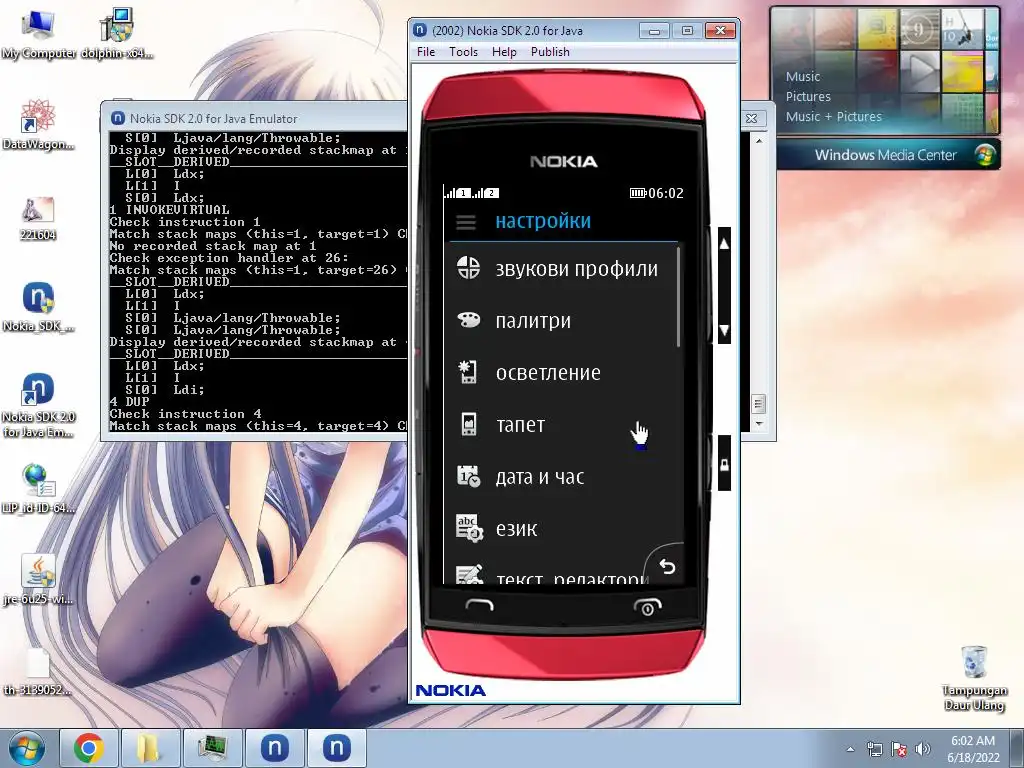The height and width of the screenshot is (768, 1024).
Task: Select осветление text entry
Action: coord(548,373)
